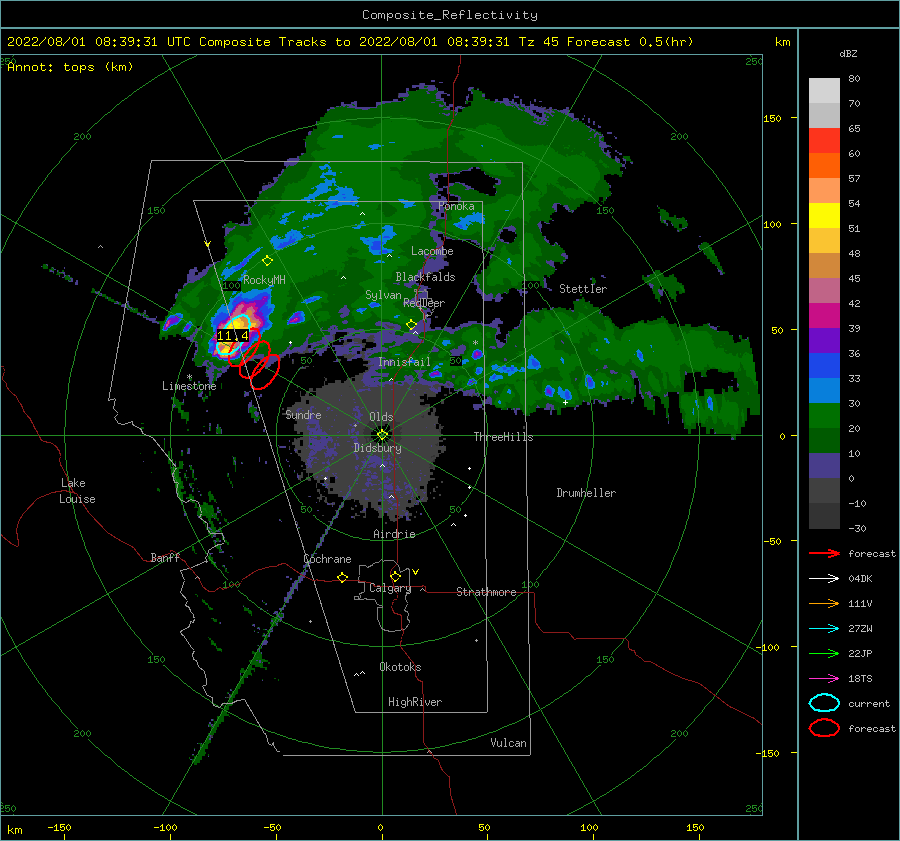
Task: Select the orange 111V track arrow
Action: tap(824, 603)
